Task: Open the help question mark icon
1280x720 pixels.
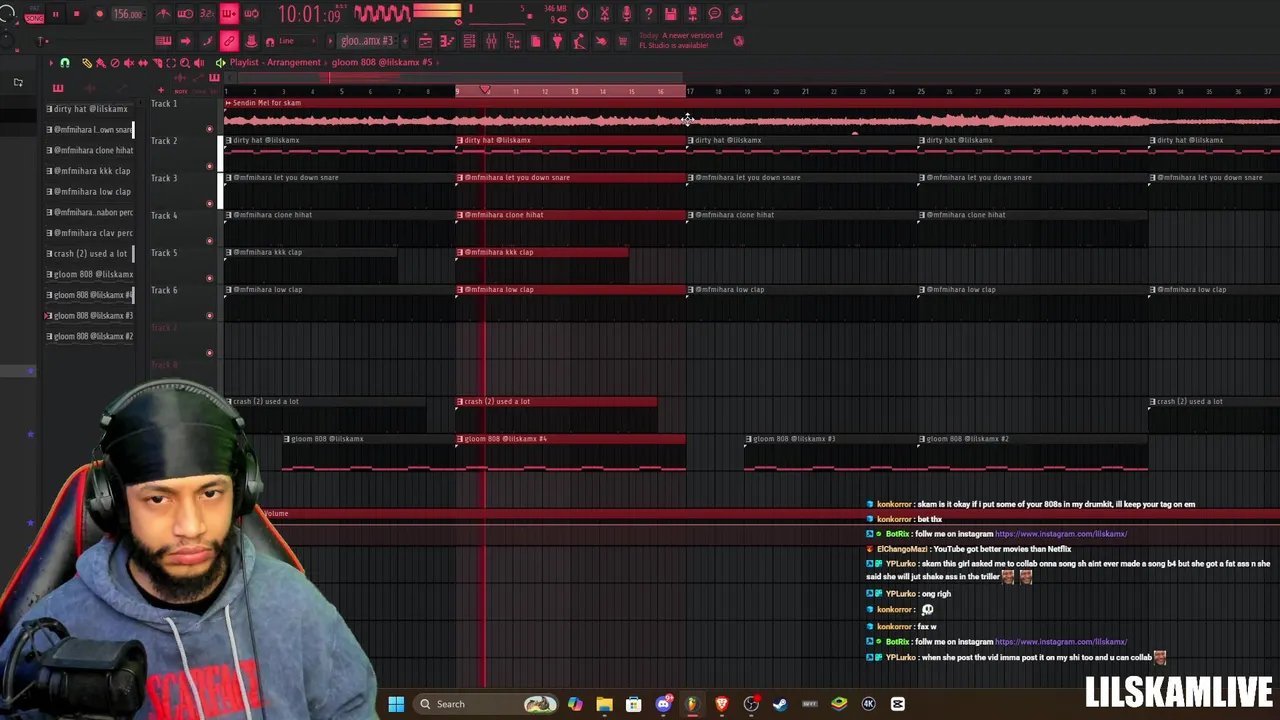Action: tap(648, 13)
